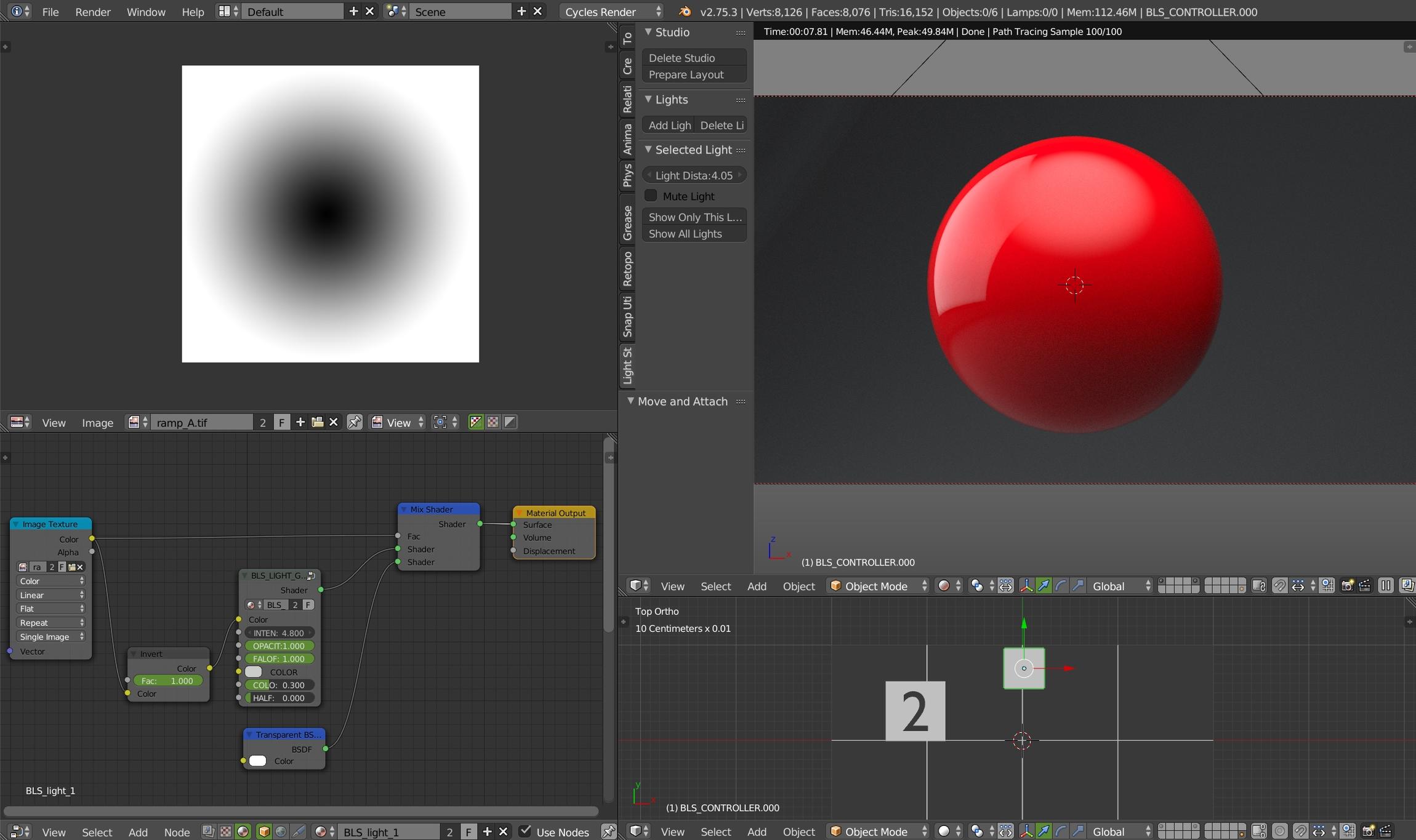Collapse the Image Texture node
This screenshot has height=840, width=1416.
[16, 524]
